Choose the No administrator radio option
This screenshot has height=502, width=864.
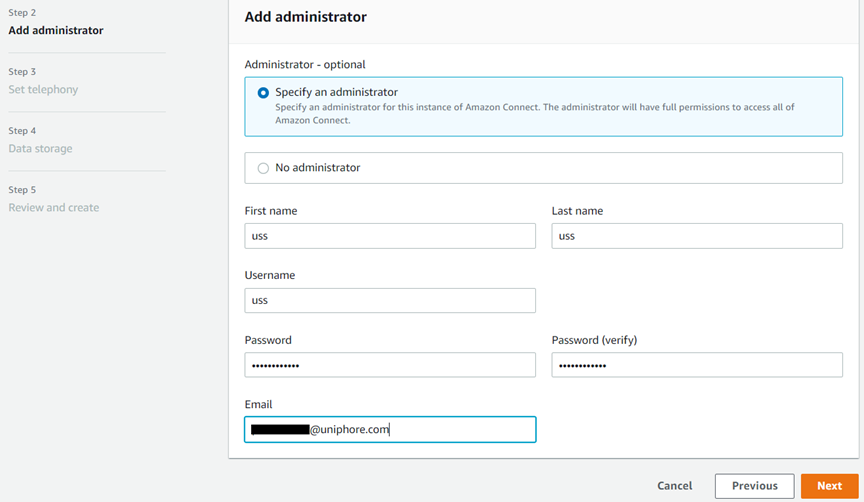(x=263, y=168)
